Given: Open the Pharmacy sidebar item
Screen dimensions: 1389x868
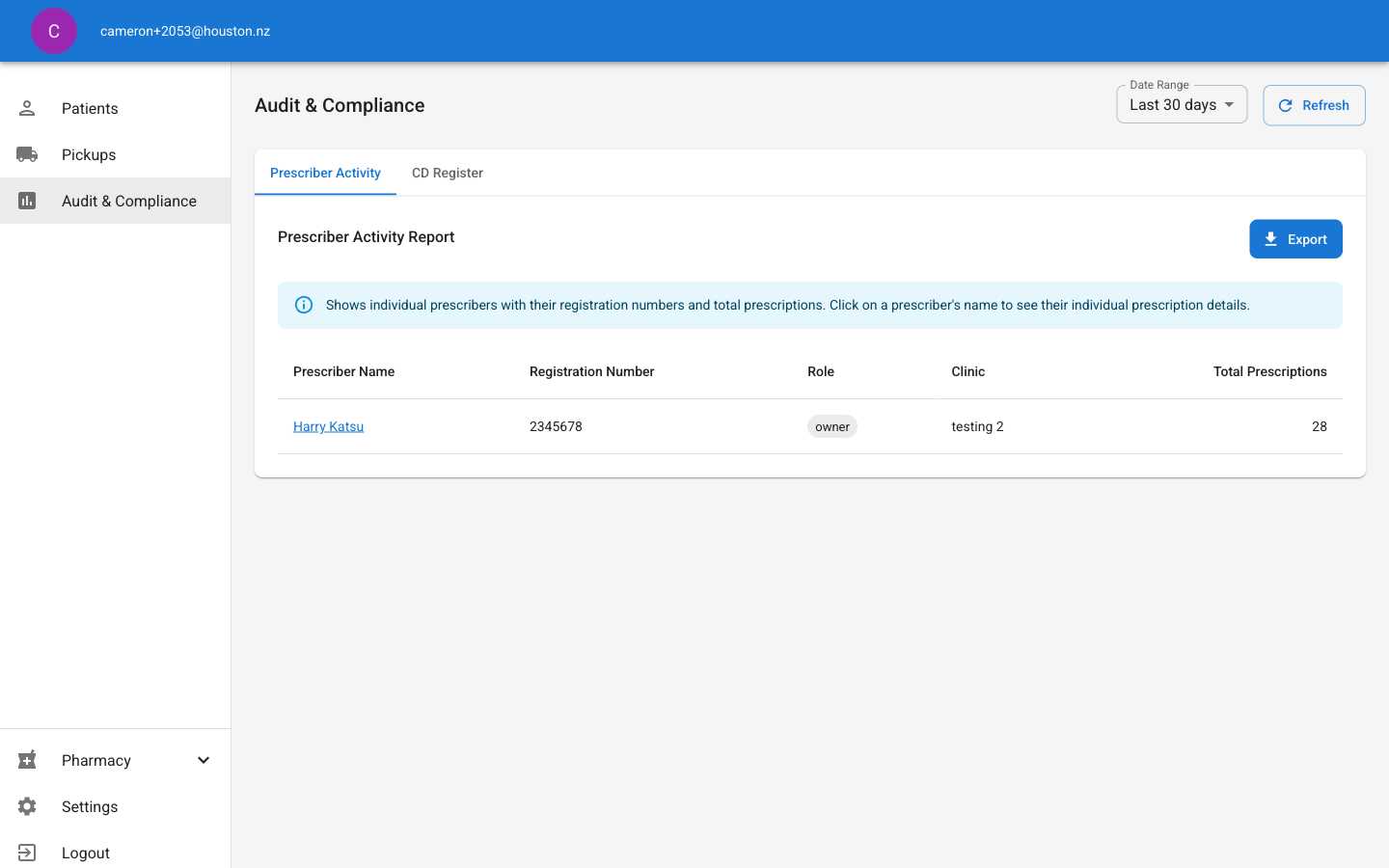Looking at the screenshot, I should pyautogui.click(x=116, y=760).
